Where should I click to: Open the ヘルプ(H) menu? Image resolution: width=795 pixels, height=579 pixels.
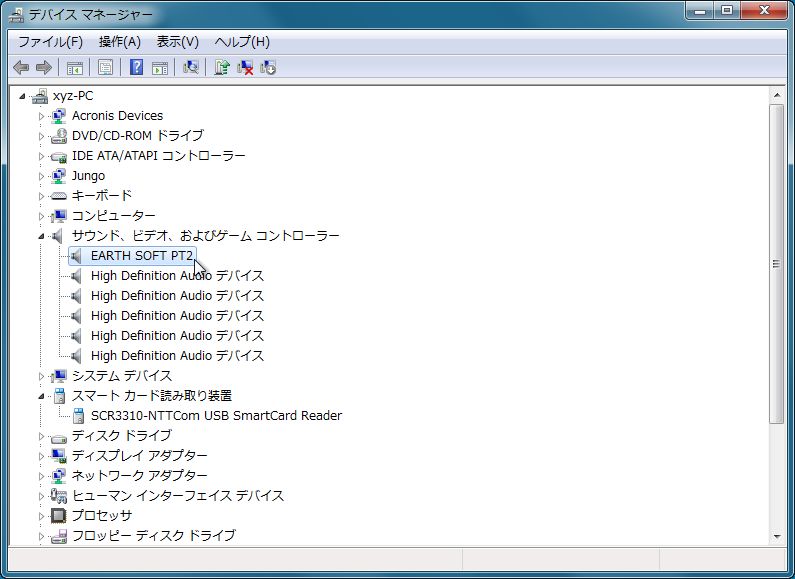(242, 42)
